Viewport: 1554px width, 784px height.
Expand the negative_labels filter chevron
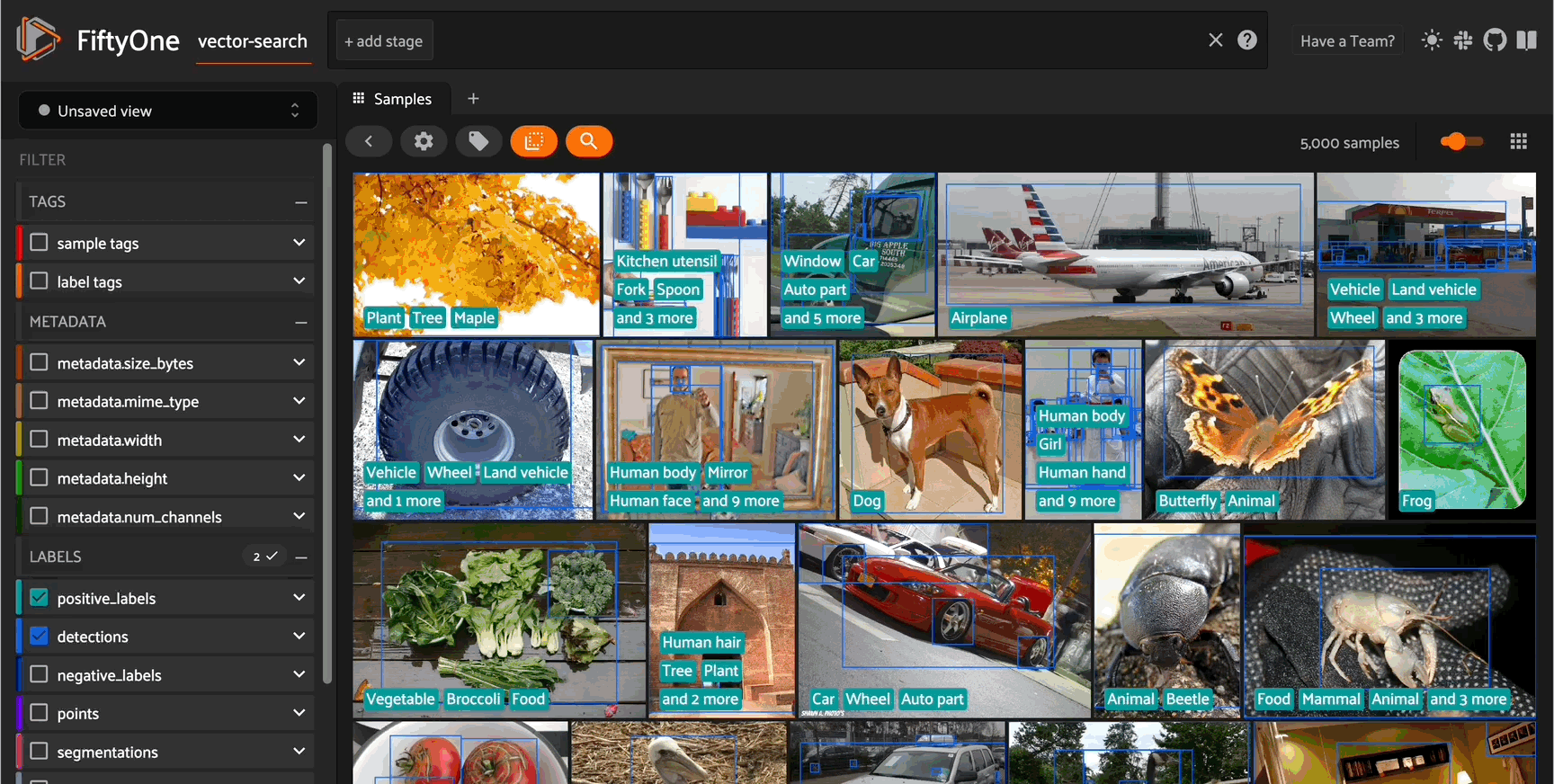299,674
